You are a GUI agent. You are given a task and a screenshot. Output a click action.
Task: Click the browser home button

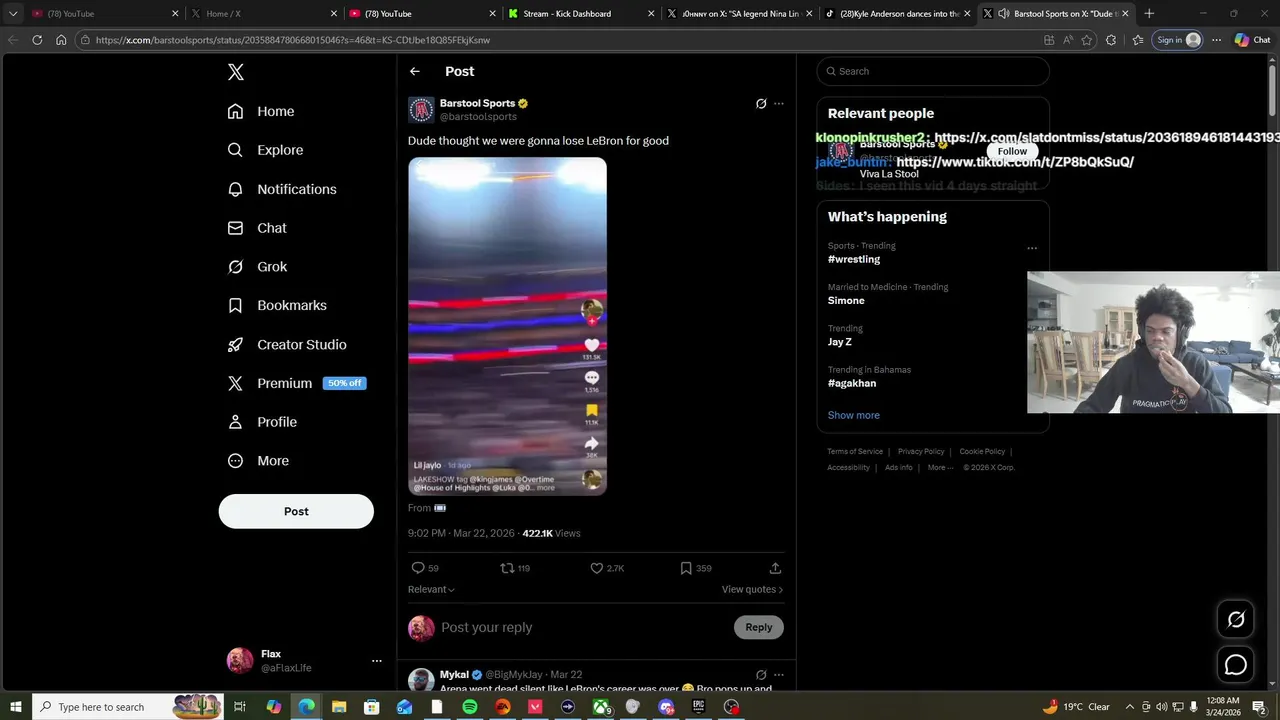61,40
